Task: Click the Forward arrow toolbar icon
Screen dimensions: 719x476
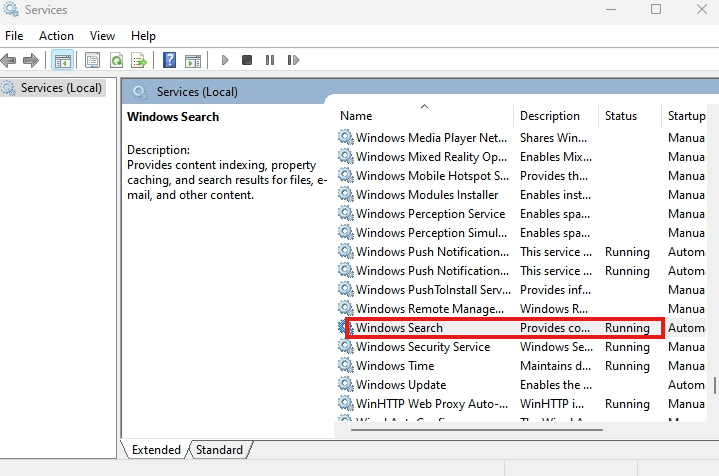Action: tap(30, 60)
